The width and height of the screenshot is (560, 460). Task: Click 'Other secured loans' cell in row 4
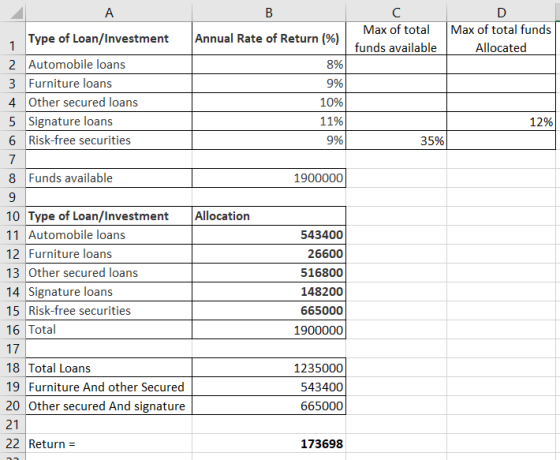tap(109, 102)
